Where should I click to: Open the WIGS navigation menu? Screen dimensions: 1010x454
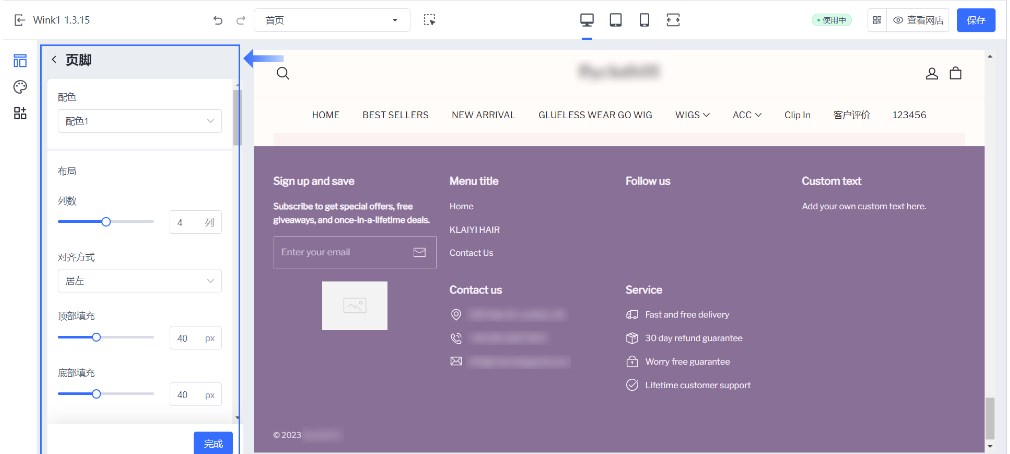[692, 115]
